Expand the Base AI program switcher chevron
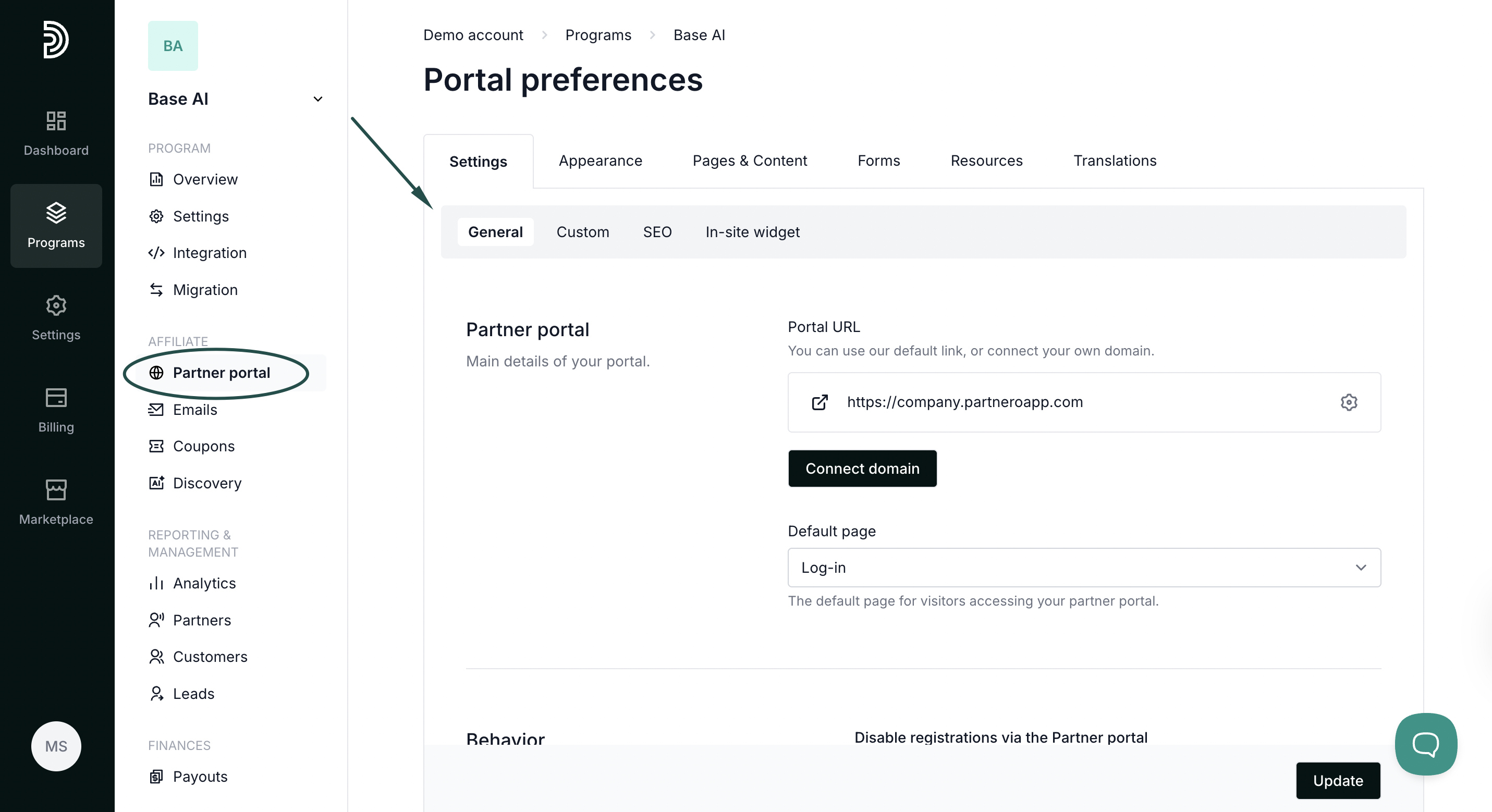 [x=317, y=99]
